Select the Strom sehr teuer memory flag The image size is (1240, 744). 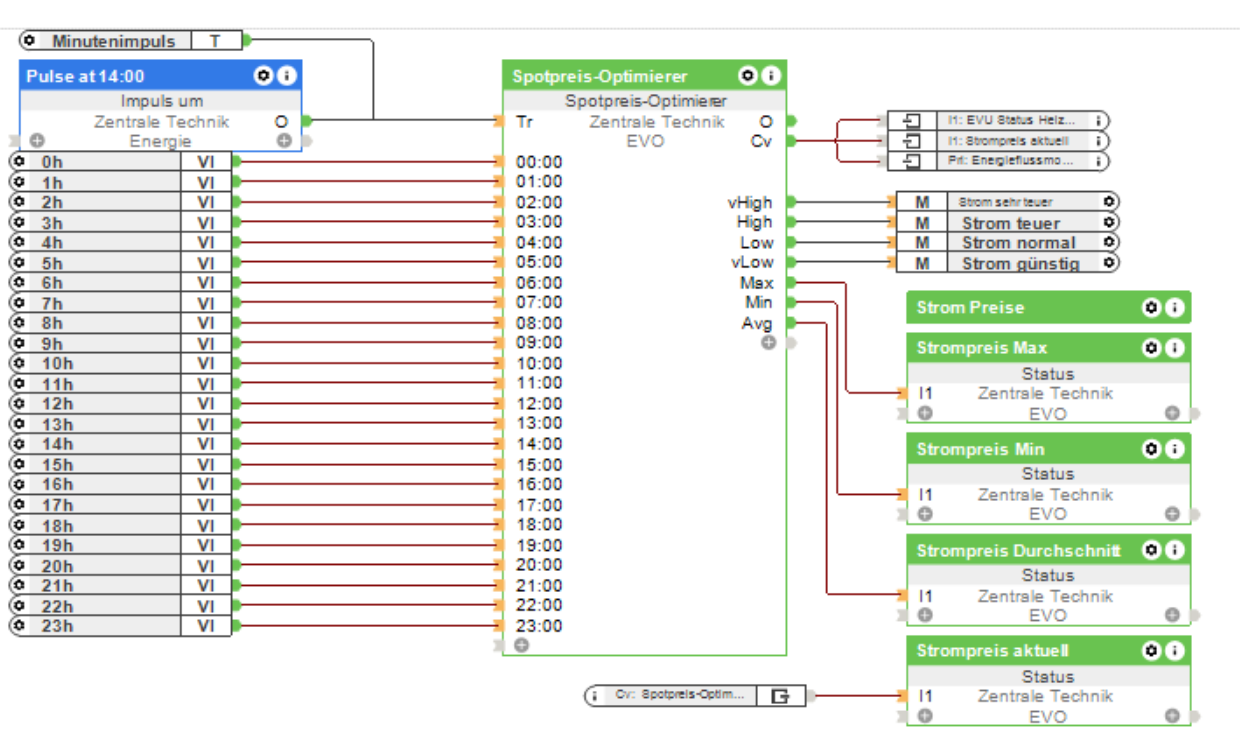[1005, 202]
